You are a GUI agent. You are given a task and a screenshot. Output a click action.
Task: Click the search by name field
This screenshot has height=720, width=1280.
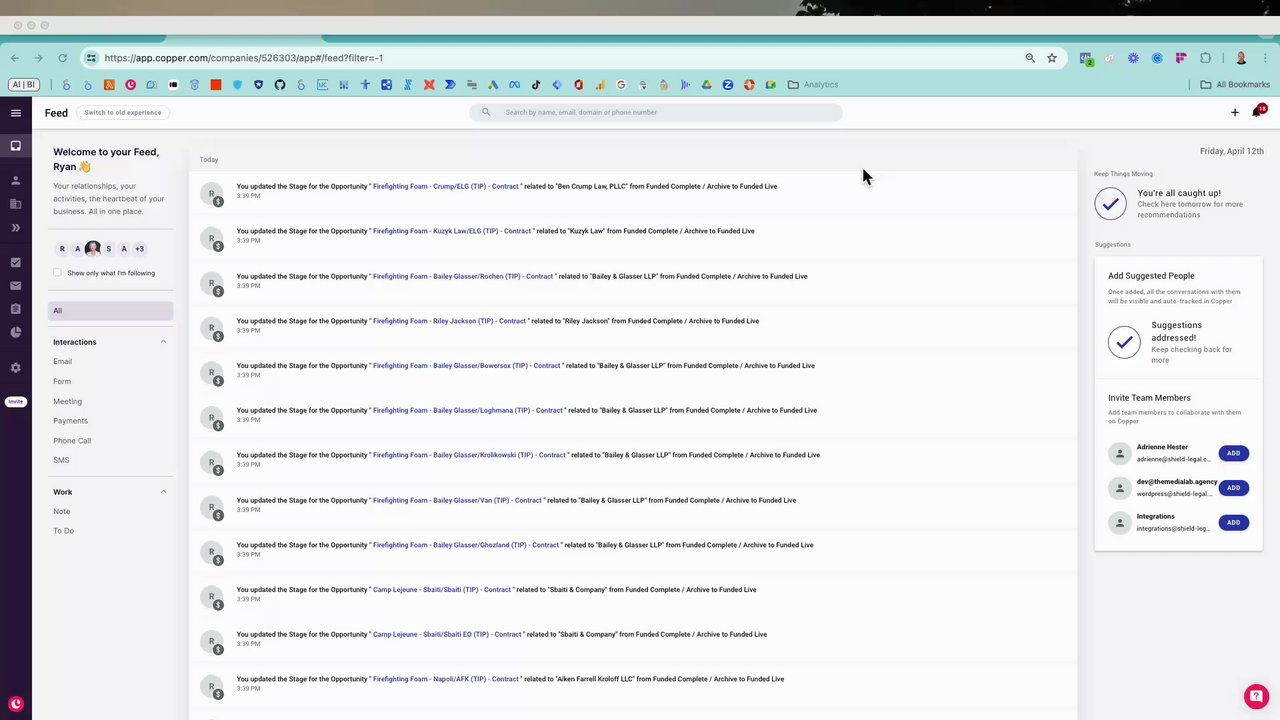pos(656,113)
